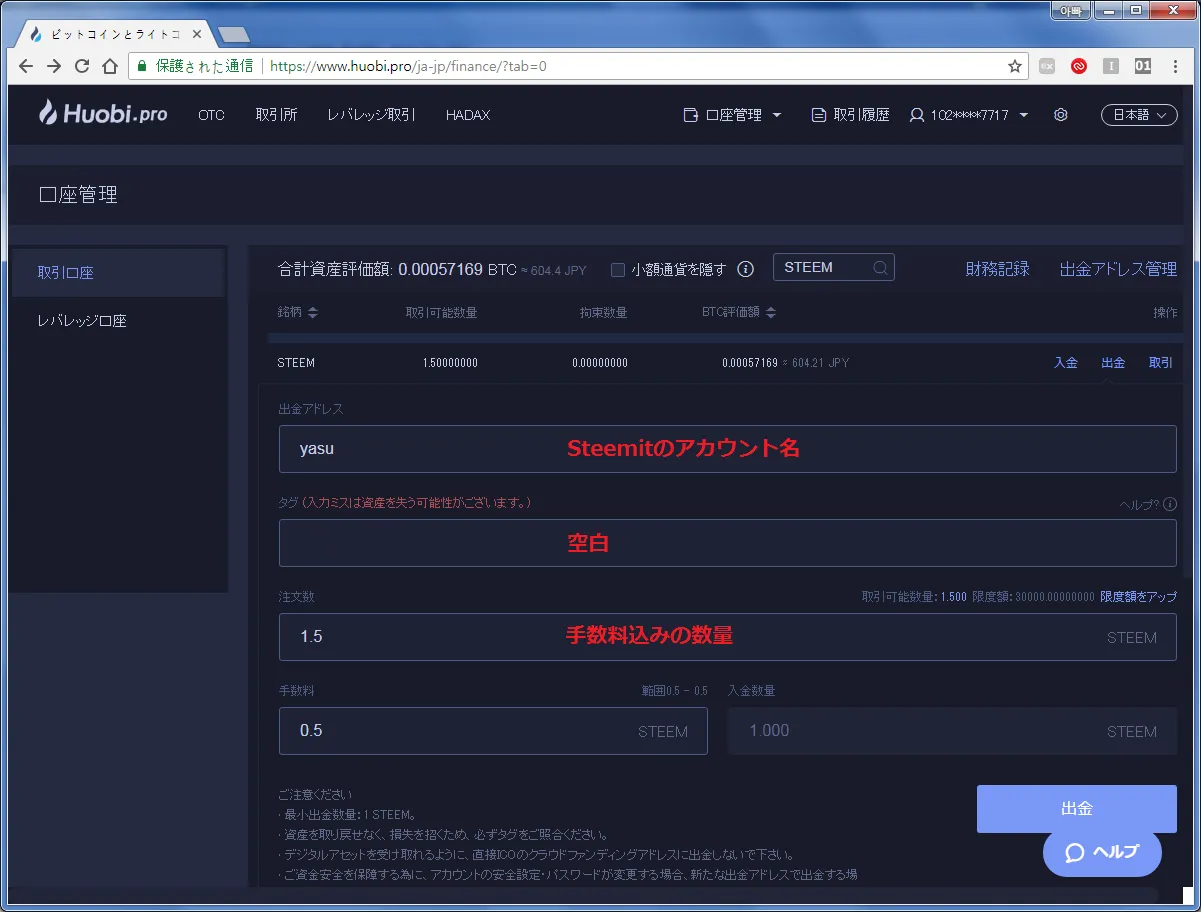The height and width of the screenshot is (912, 1201).
Task: Open HADAX menu item
Action: [468, 115]
